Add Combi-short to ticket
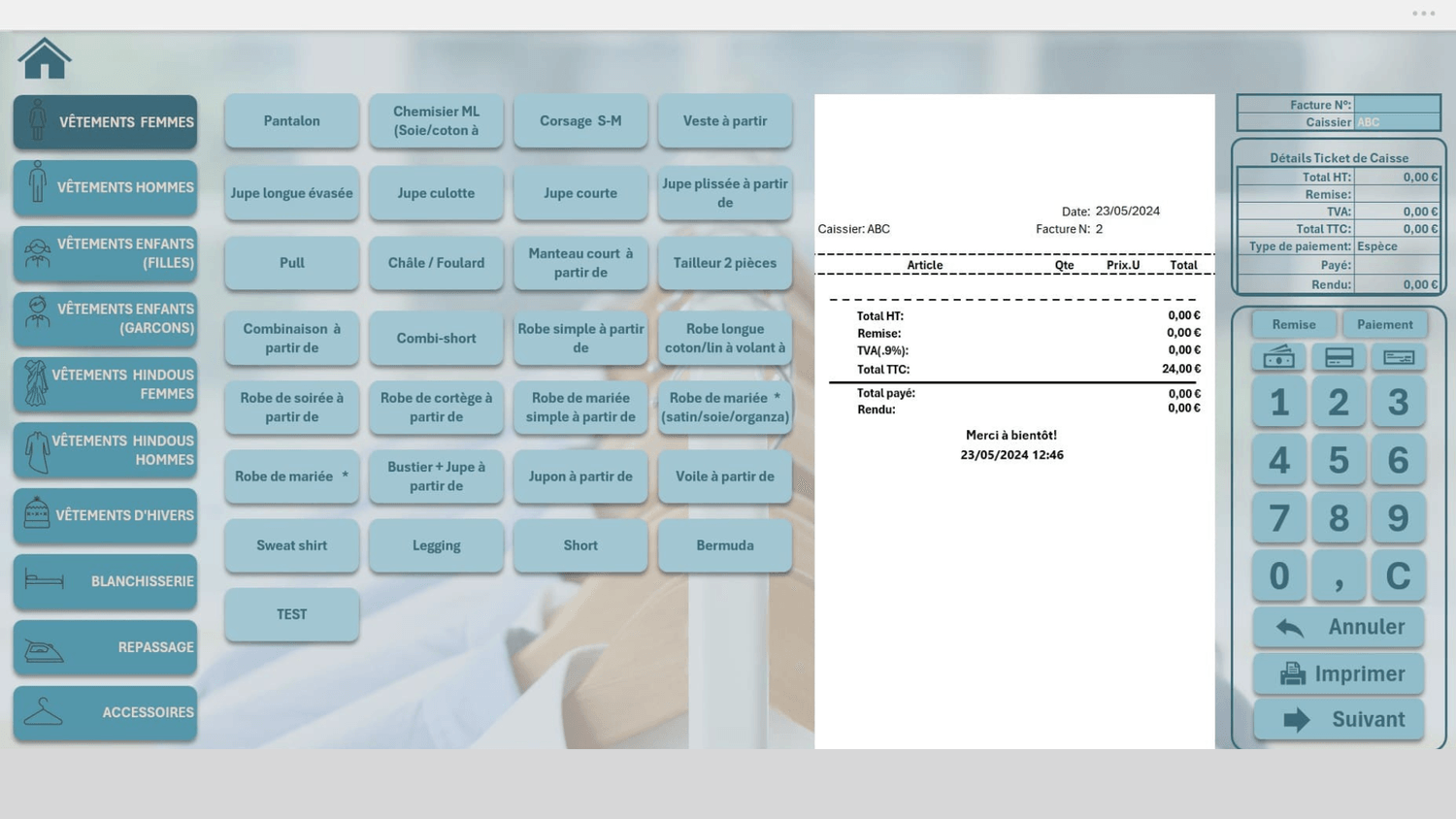Viewport: 1456px width, 819px height. click(436, 338)
